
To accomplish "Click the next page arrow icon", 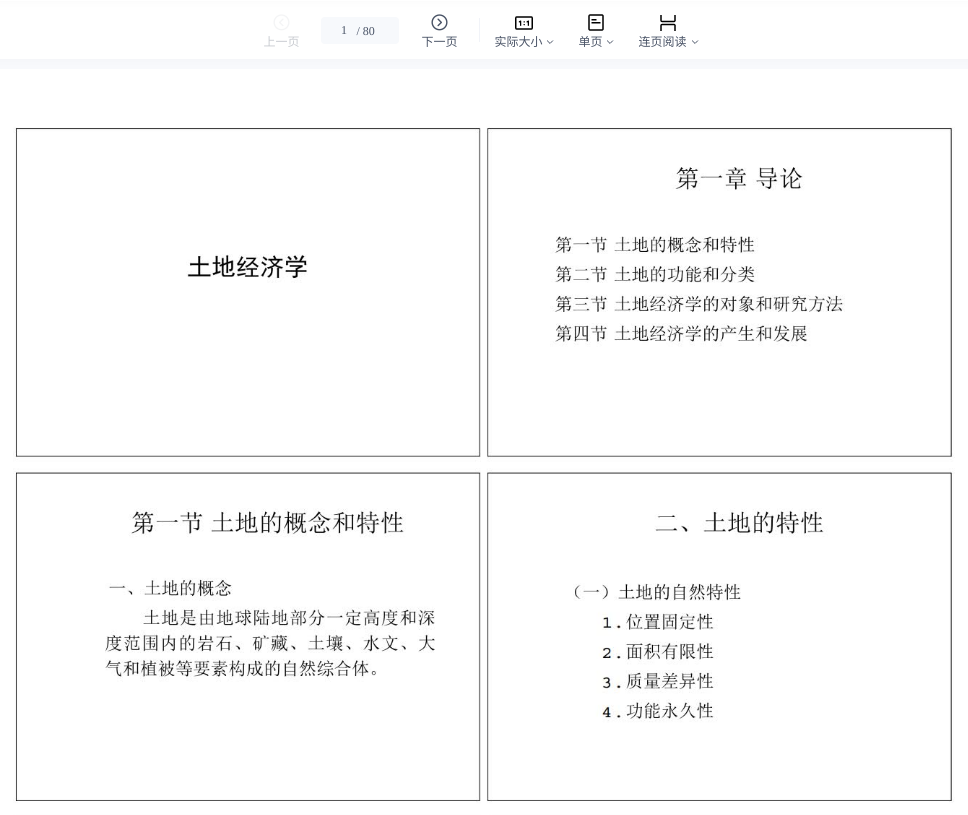I will click(x=439, y=23).
